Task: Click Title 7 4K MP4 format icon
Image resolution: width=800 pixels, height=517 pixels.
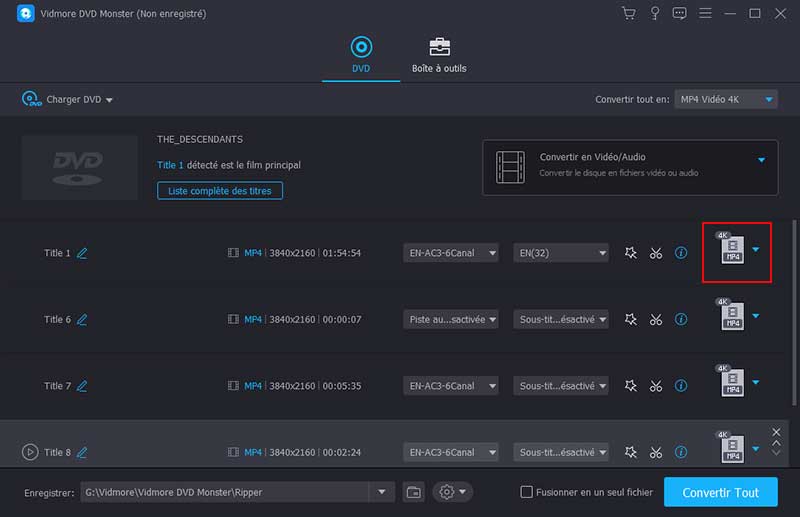Action: (x=731, y=381)
